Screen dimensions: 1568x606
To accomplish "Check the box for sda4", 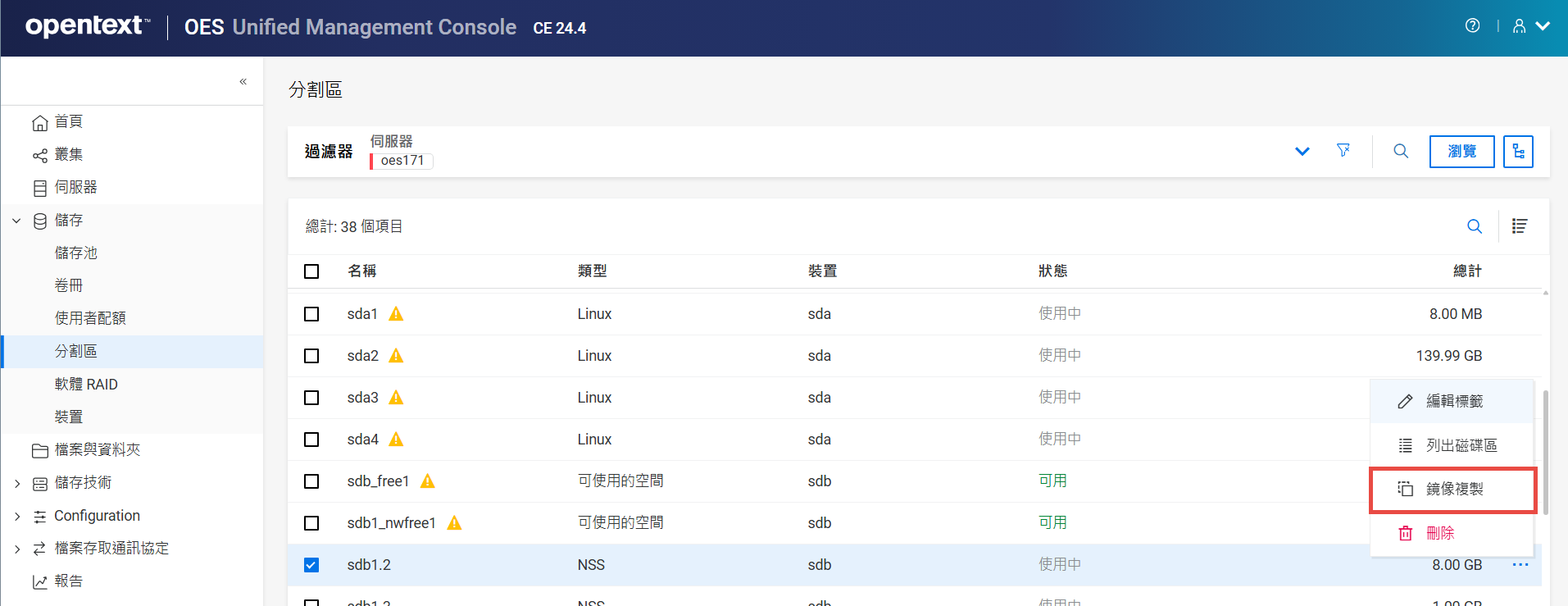I will 311,440.
